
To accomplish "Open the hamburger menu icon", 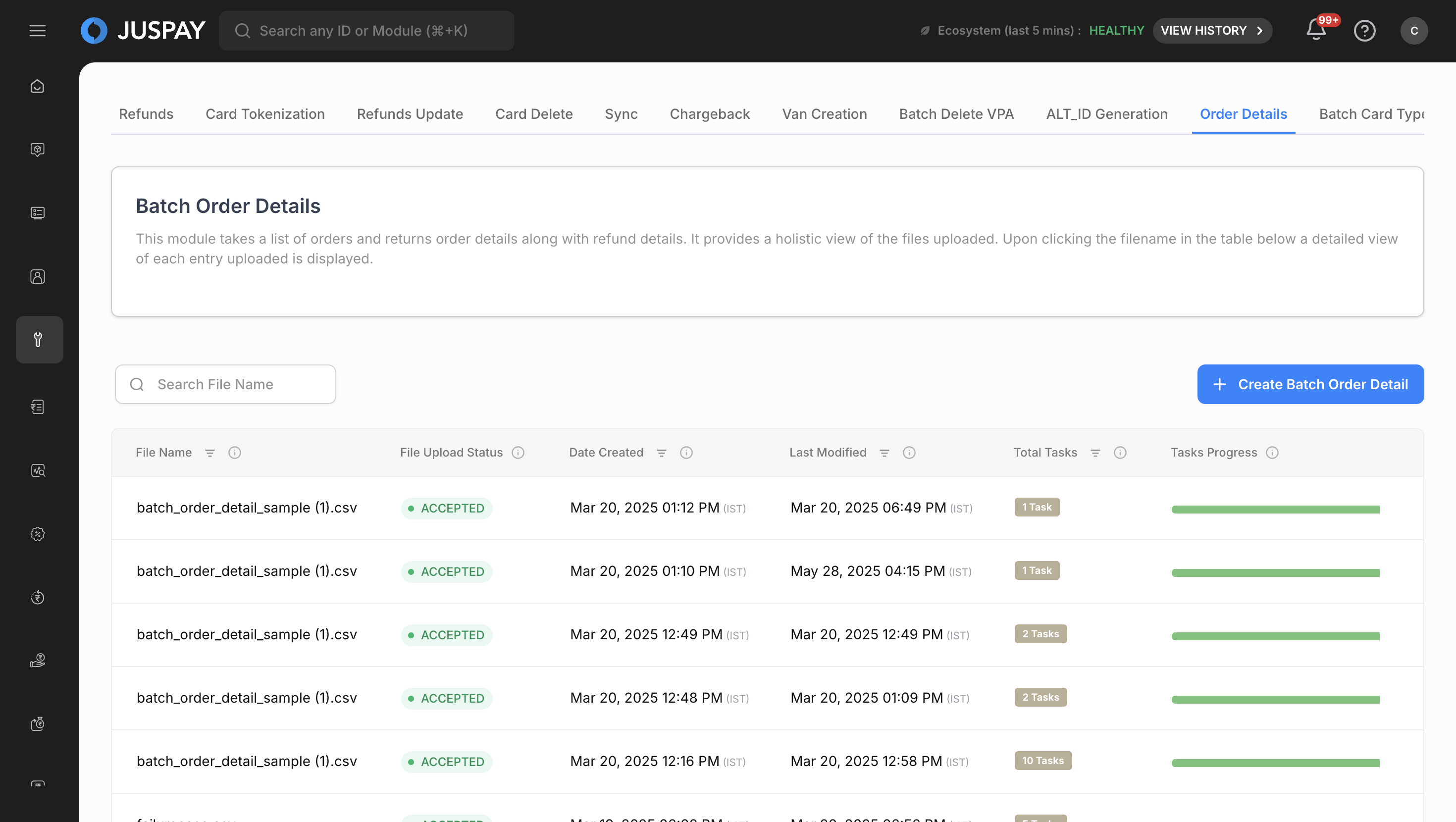I will click(x=37, y=31).
